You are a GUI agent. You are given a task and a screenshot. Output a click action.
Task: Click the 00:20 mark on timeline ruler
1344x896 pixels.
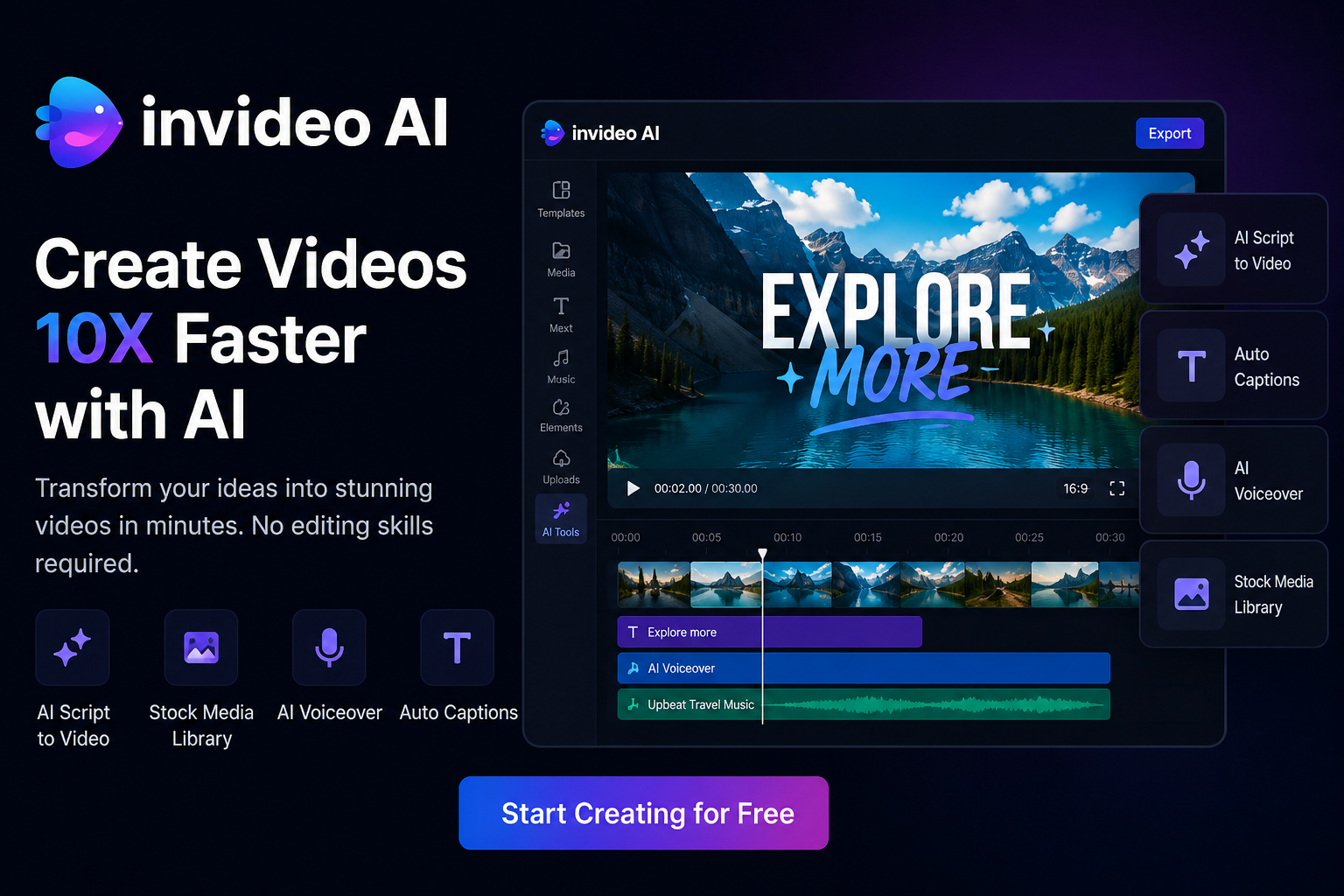(x=948, y=537)
